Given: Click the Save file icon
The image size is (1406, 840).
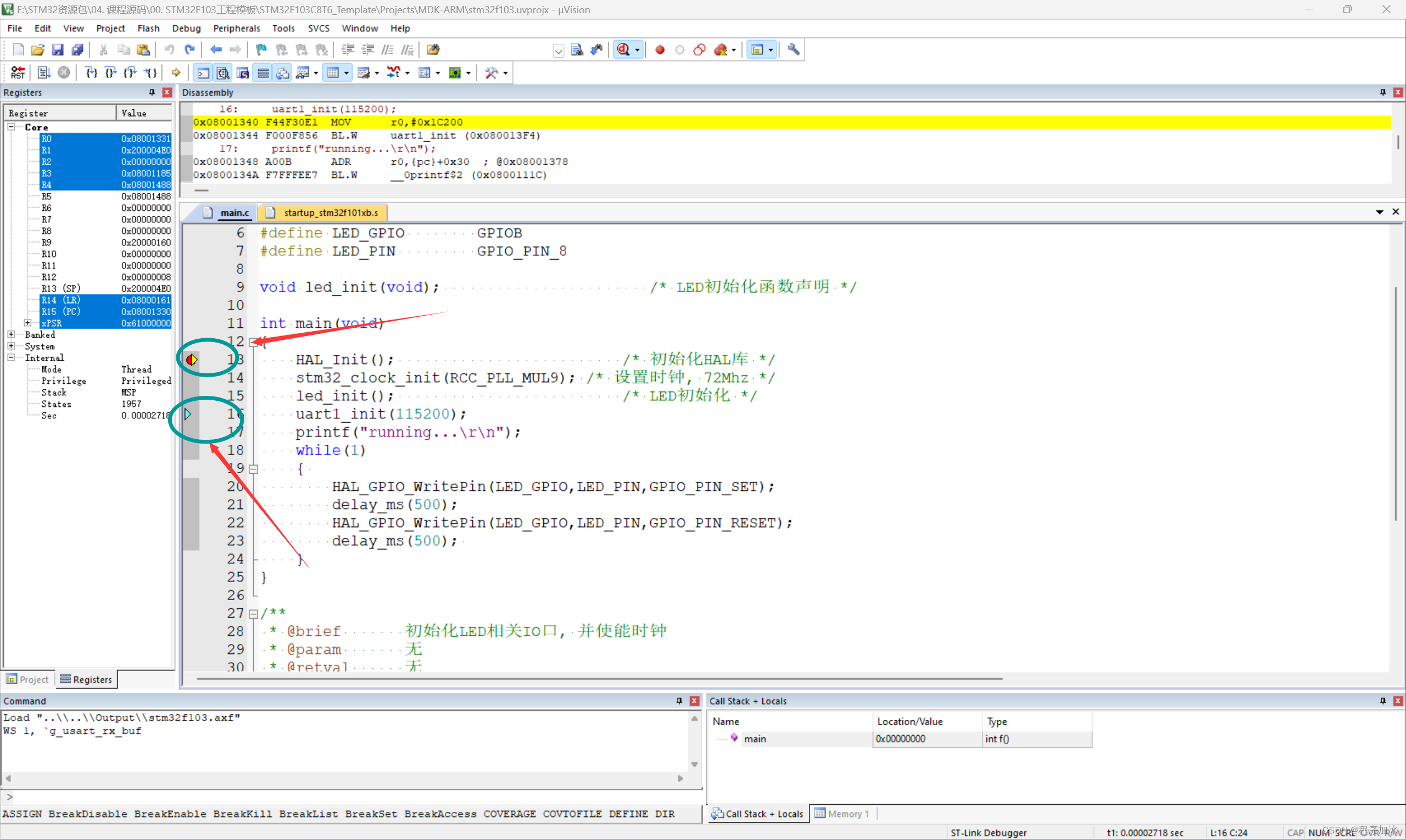Looking at the screenshot, I should tap(57, 50).
